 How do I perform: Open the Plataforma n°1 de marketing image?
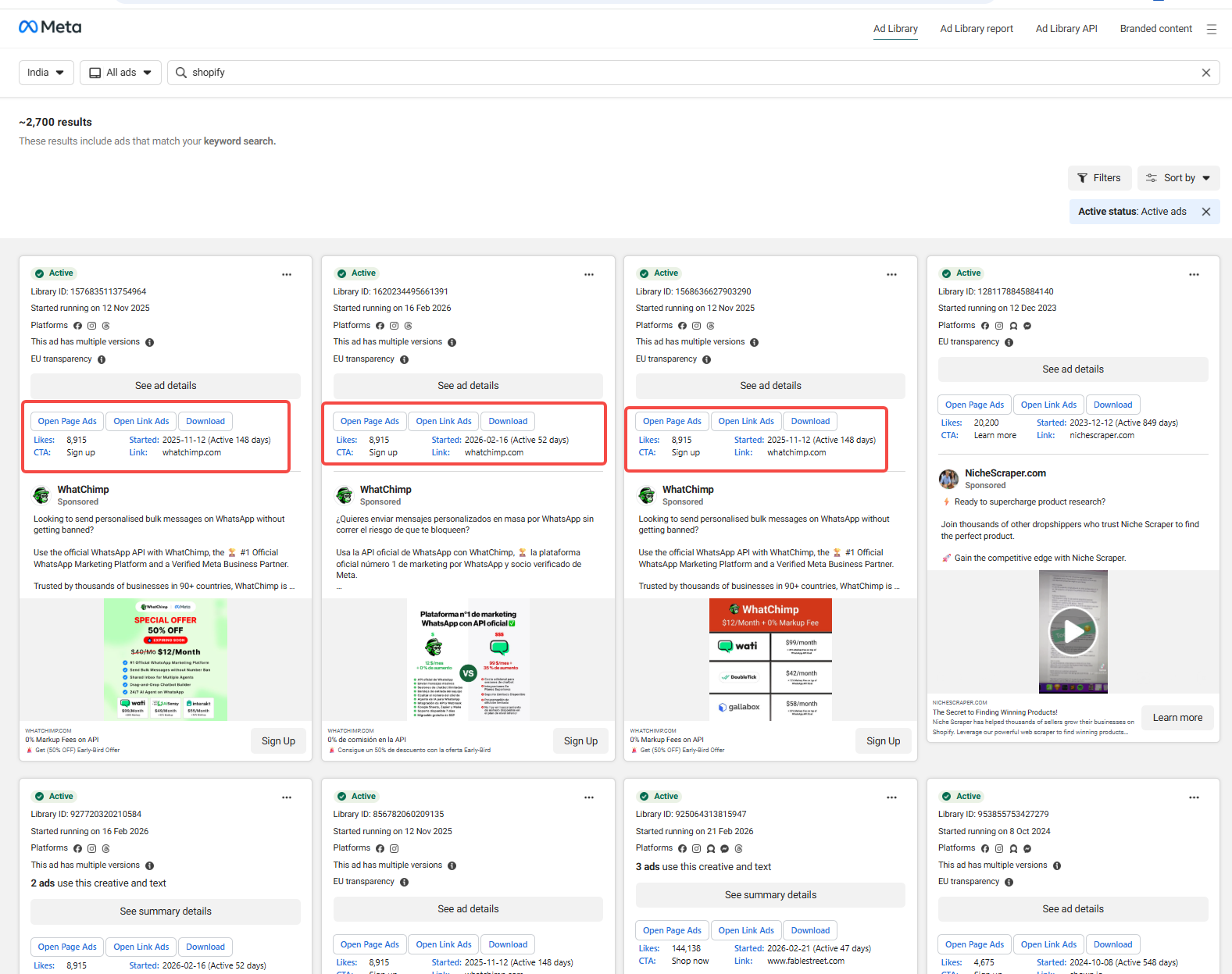468,660
